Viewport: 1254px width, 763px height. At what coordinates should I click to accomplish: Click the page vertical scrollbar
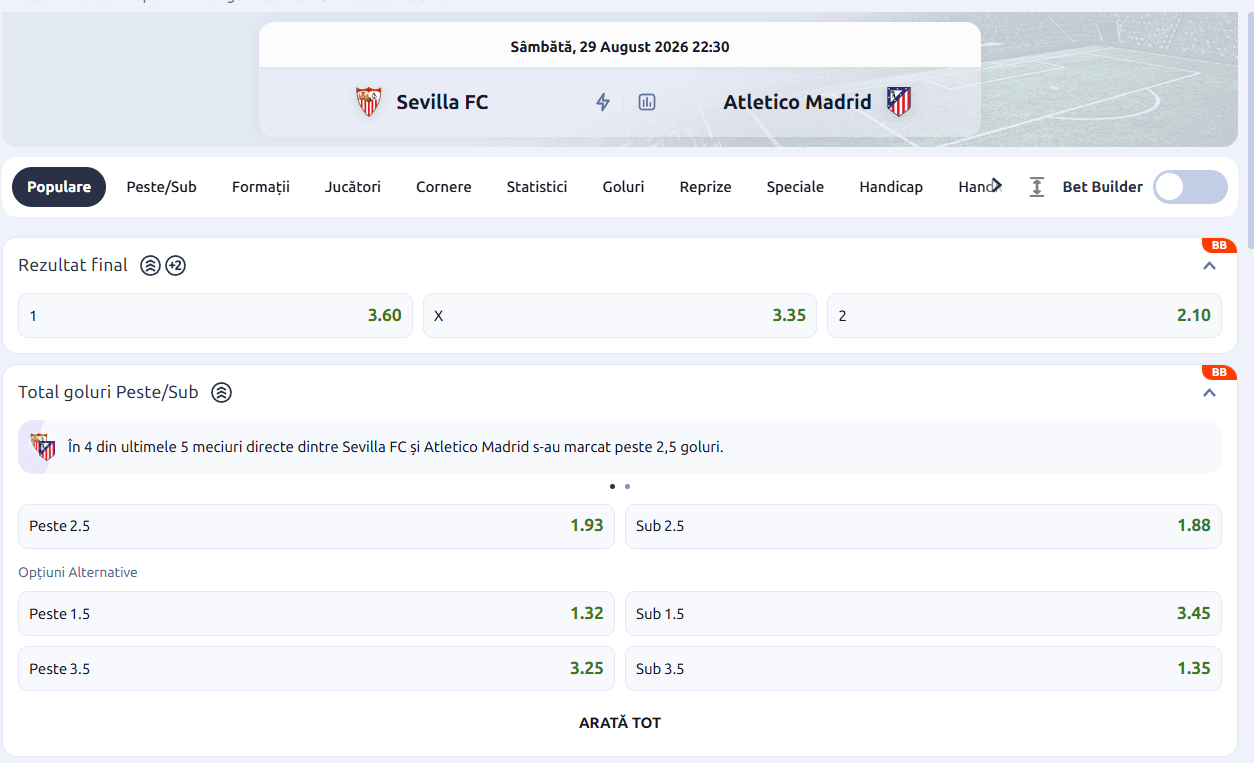(x=1249, y=130)
